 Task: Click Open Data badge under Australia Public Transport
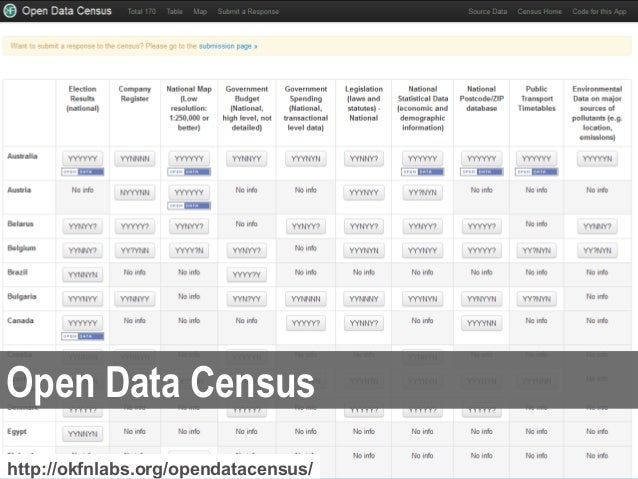coord(536,172)
